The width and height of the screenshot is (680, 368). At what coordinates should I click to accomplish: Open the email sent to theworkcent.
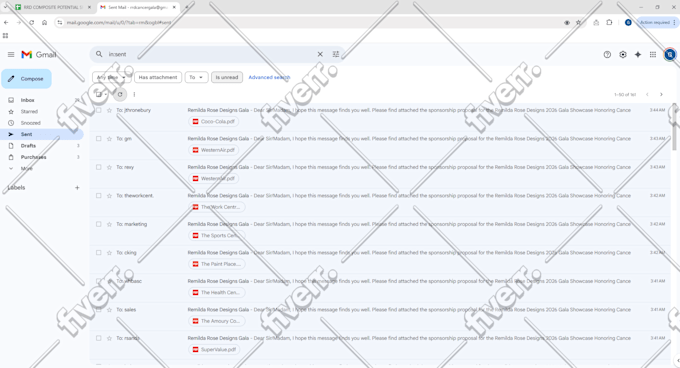pyautogui.click(x=381, y=202)
